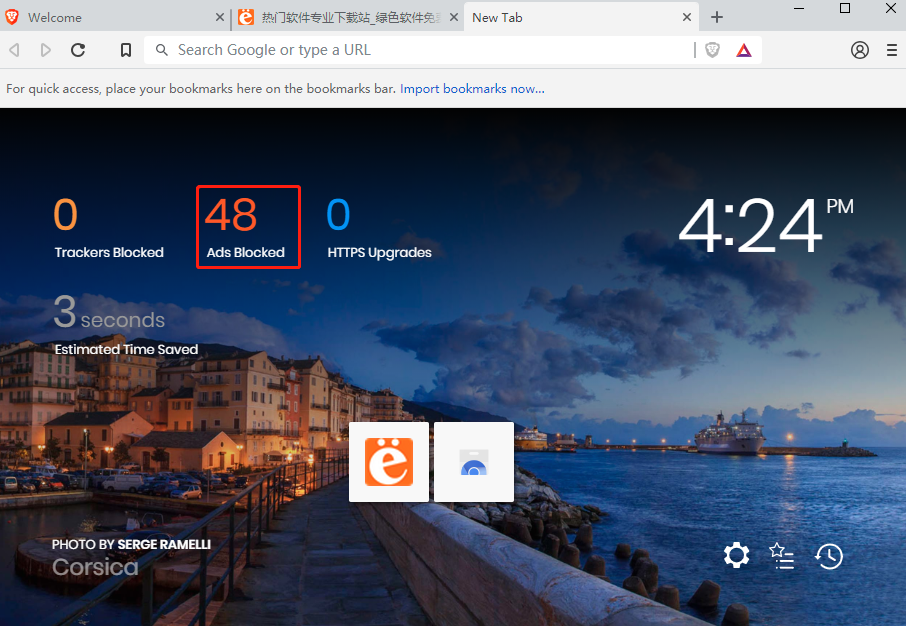906x626 pixels.
Task: Open the hamburger main menu
Action: (x=892, y=50)
